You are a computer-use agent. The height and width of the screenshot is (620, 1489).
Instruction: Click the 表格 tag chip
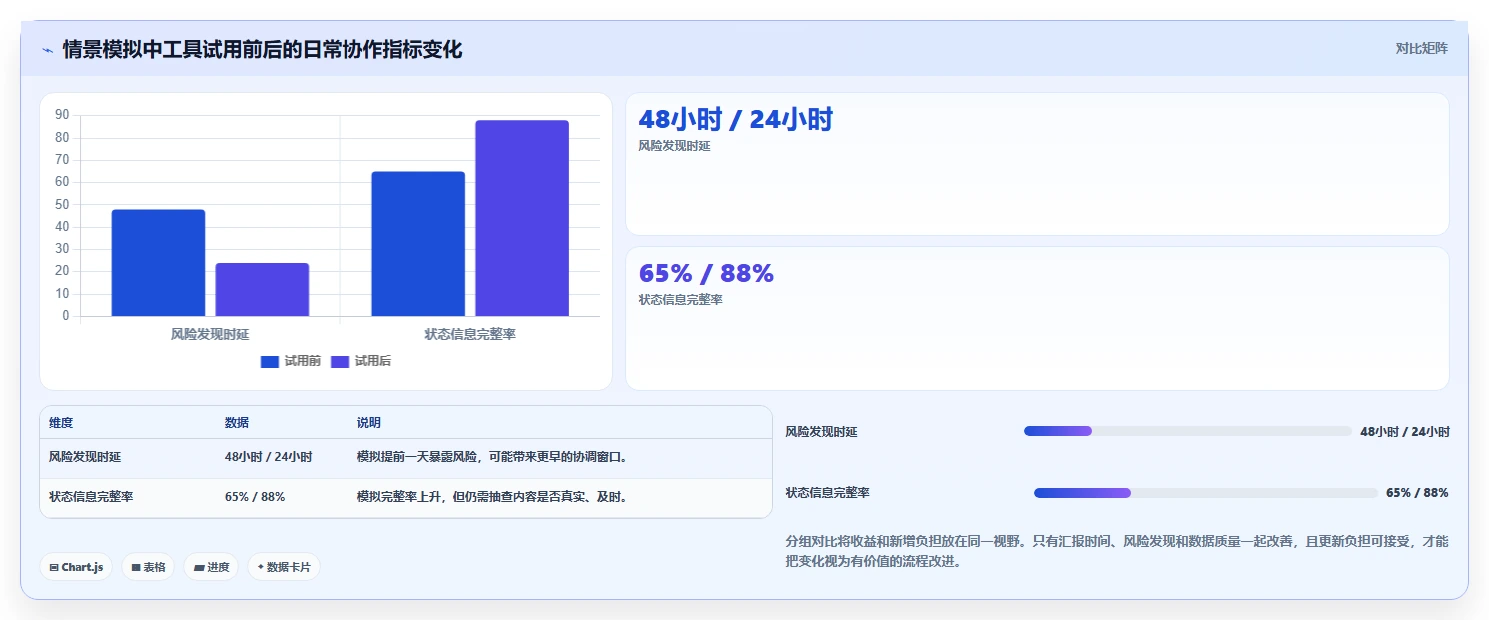(148, 567)
